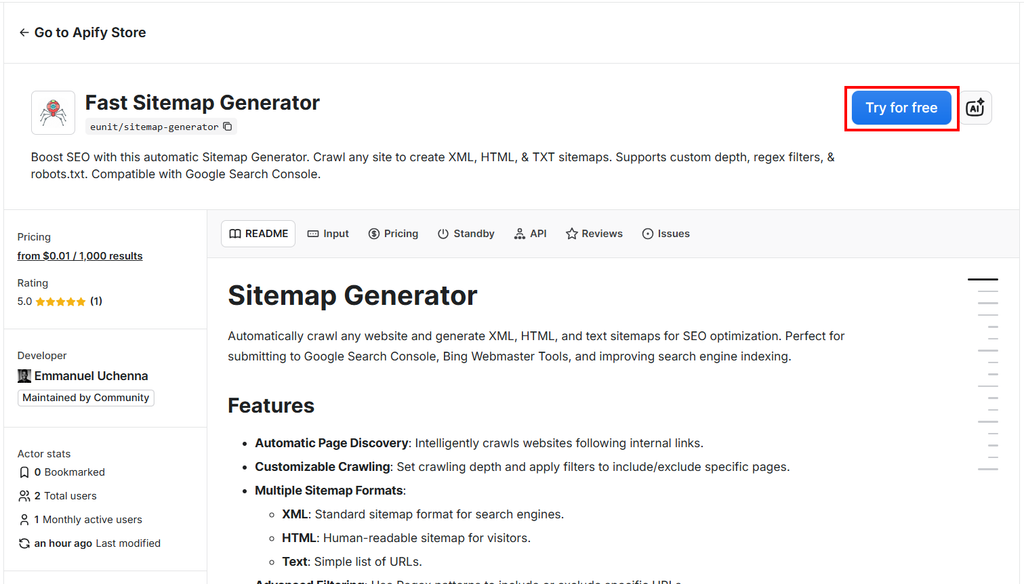Click the keyboard icon on Input tab
This screenshot has width=1024, height=584.
pyautogui.click(x=313, y=234)
